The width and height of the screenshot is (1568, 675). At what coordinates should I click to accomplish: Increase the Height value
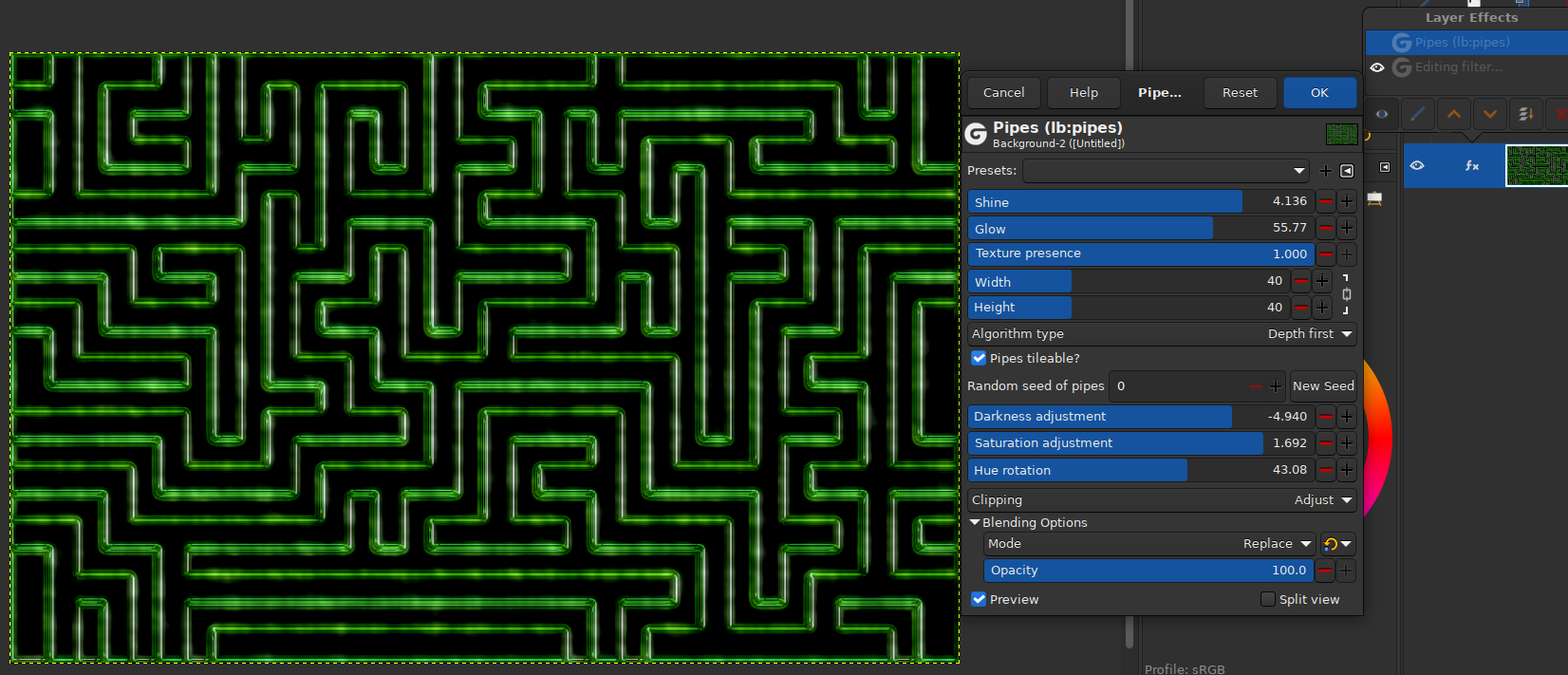[1321, 308]
